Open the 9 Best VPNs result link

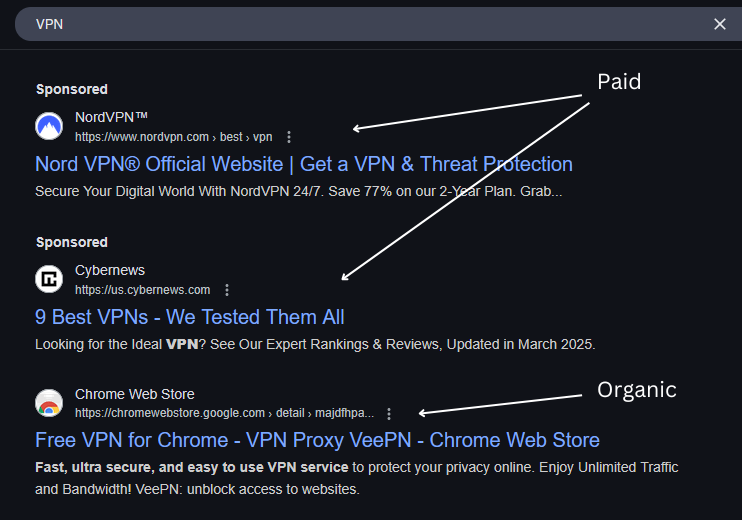[x=190, y=317]
